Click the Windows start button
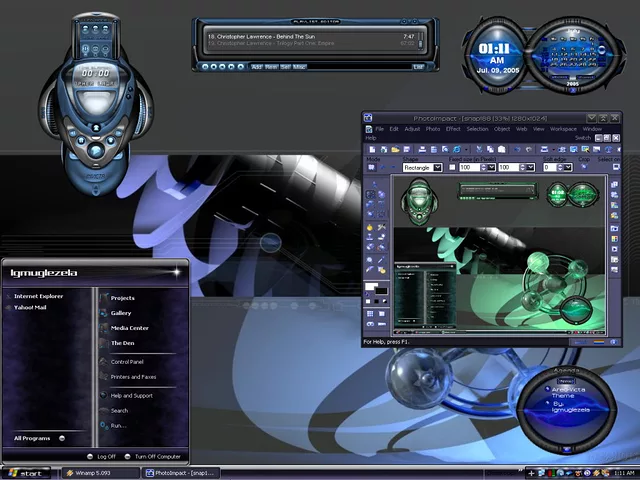640x480 pixels. tap(25, 473)
